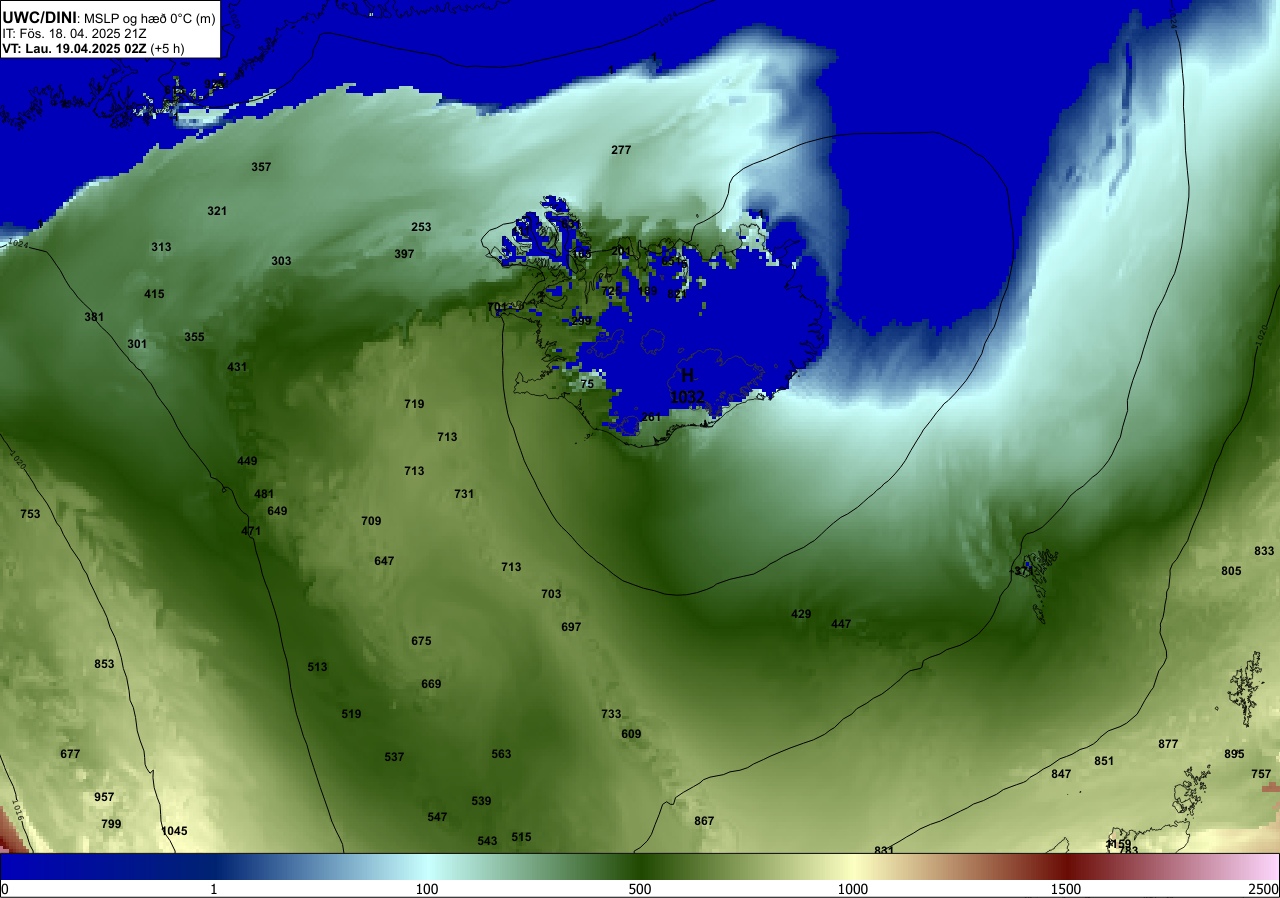The width and height of the screenshot is (1280, 898).
Task: Click the 895 height value
Action: point(1234,754)
